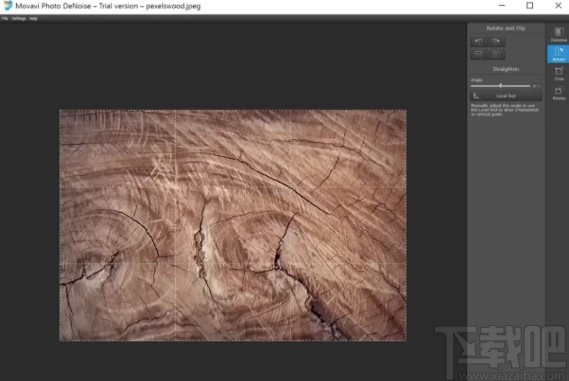Image resolution: width=569 pixels, height=381 pixels.
Task: Select the Rotate tab
Action: coord(558,54)
